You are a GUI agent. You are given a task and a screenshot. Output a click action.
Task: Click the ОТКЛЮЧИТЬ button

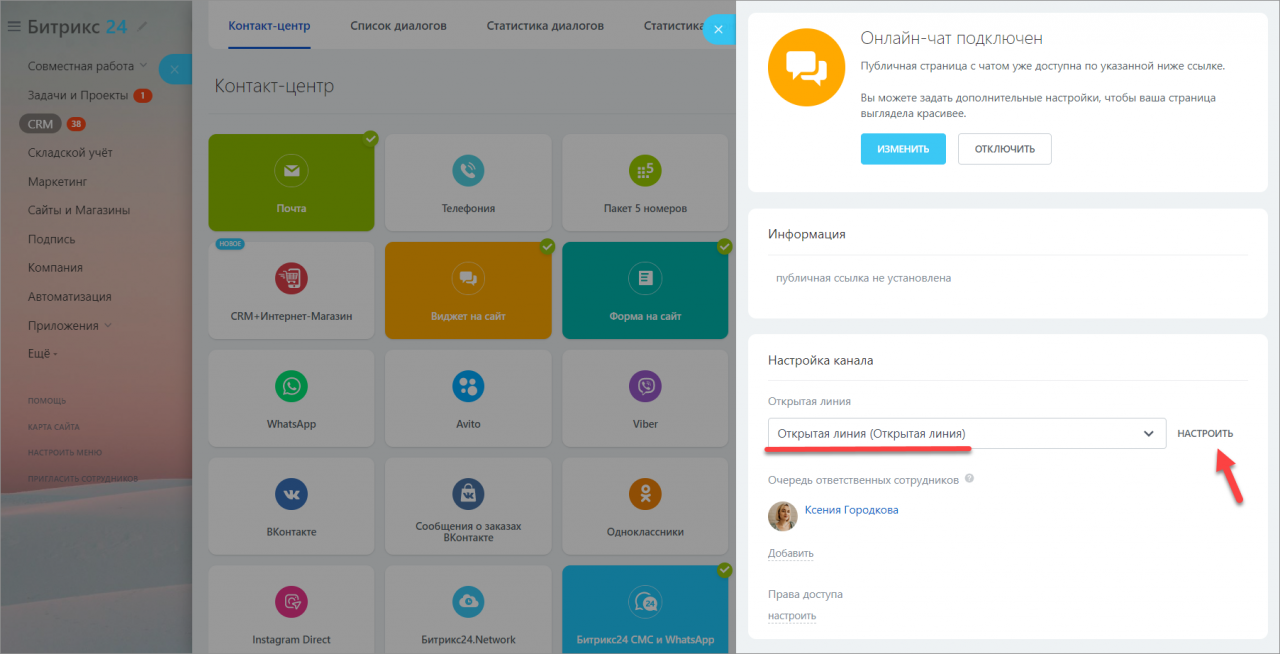click(1005, 149)
